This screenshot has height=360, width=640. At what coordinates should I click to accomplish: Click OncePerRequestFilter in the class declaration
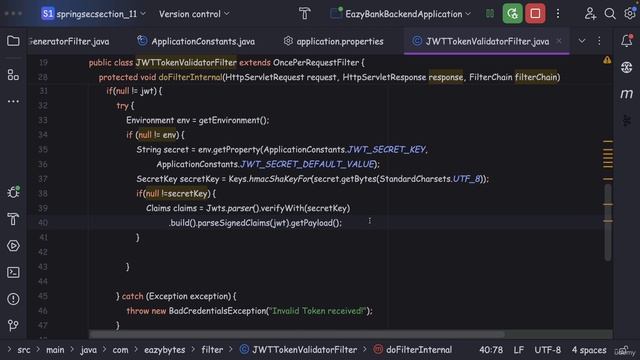point(316,62)
